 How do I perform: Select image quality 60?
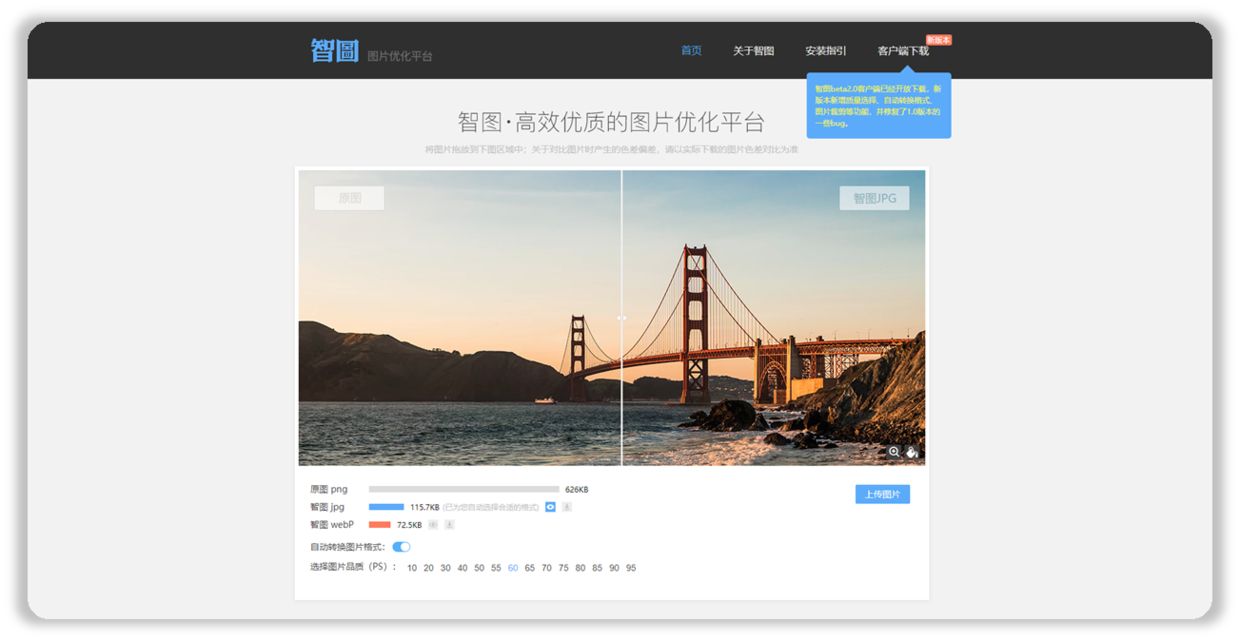tap(513, 568)
